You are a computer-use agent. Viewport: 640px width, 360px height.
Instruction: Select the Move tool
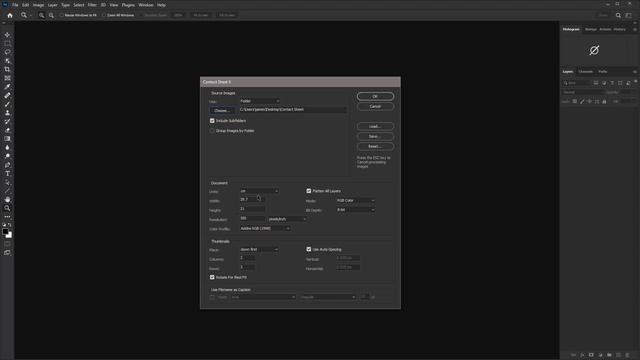point(7,35)
